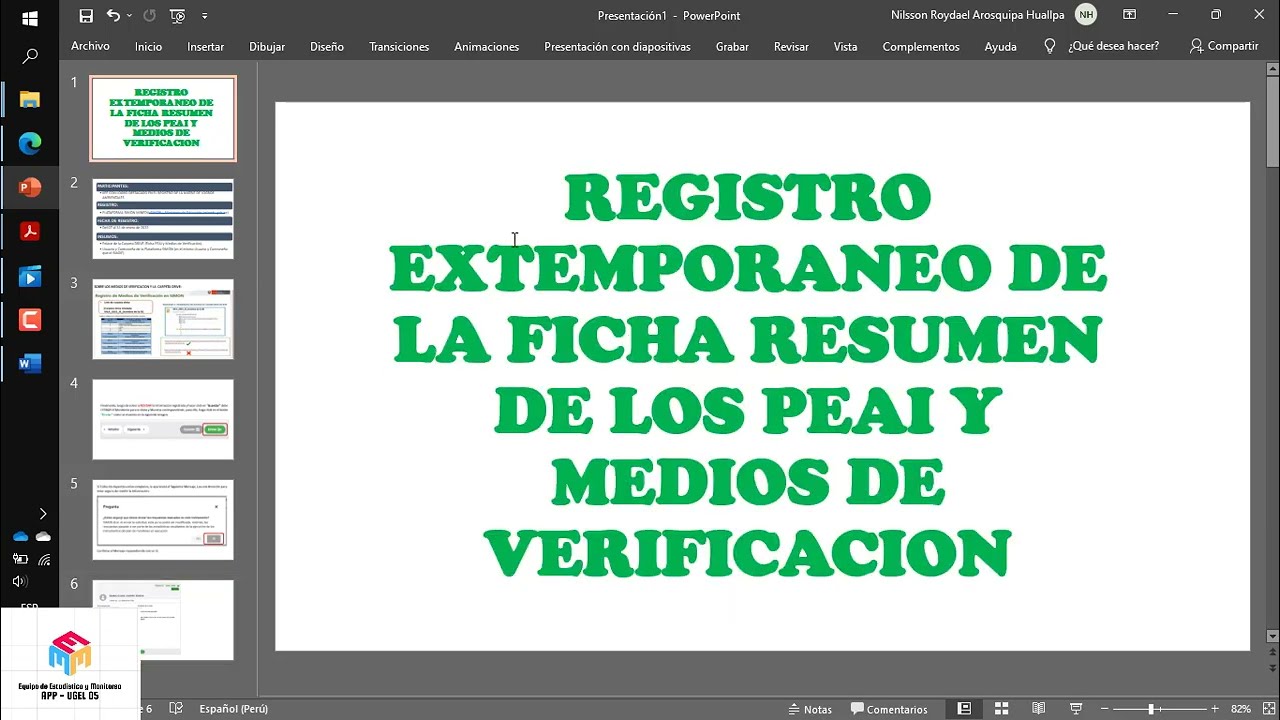The height and width of the screenshot is (720, 1280).
Task: Switch to Normal view icon
Action: (x=964, y=709)
